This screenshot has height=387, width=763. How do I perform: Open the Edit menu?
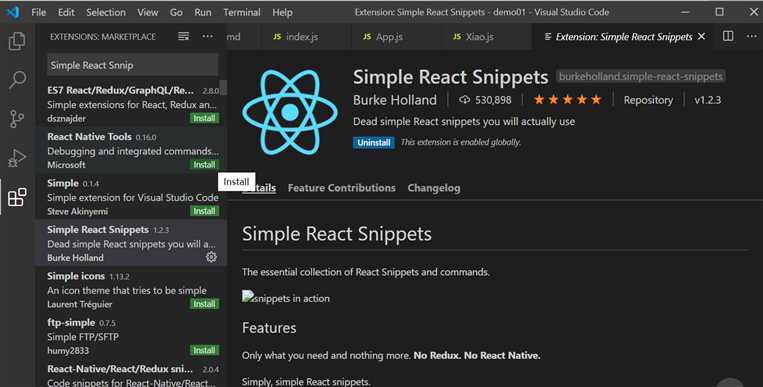tap(66, 12)
